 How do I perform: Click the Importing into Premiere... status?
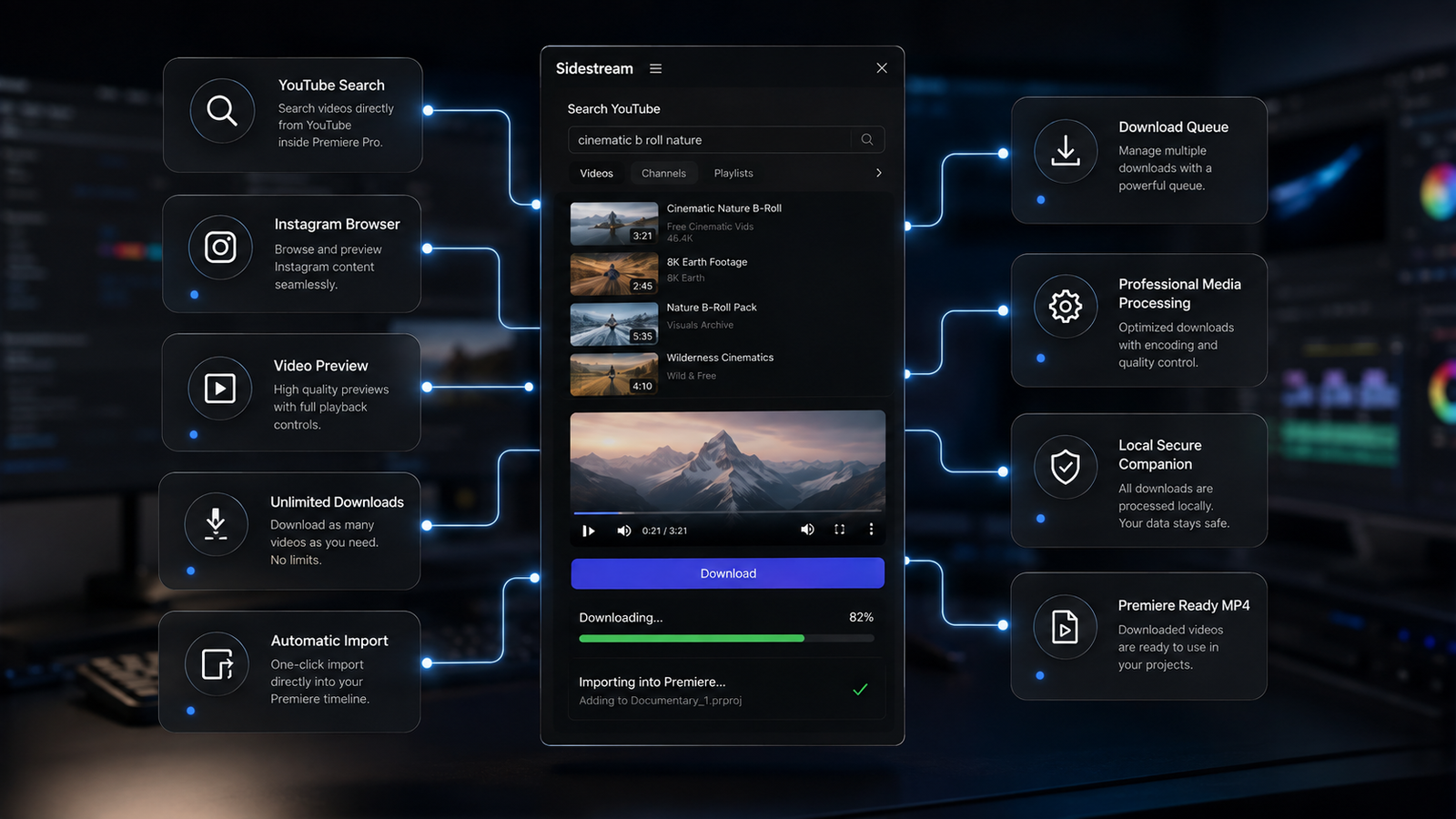tap(652, 682)
